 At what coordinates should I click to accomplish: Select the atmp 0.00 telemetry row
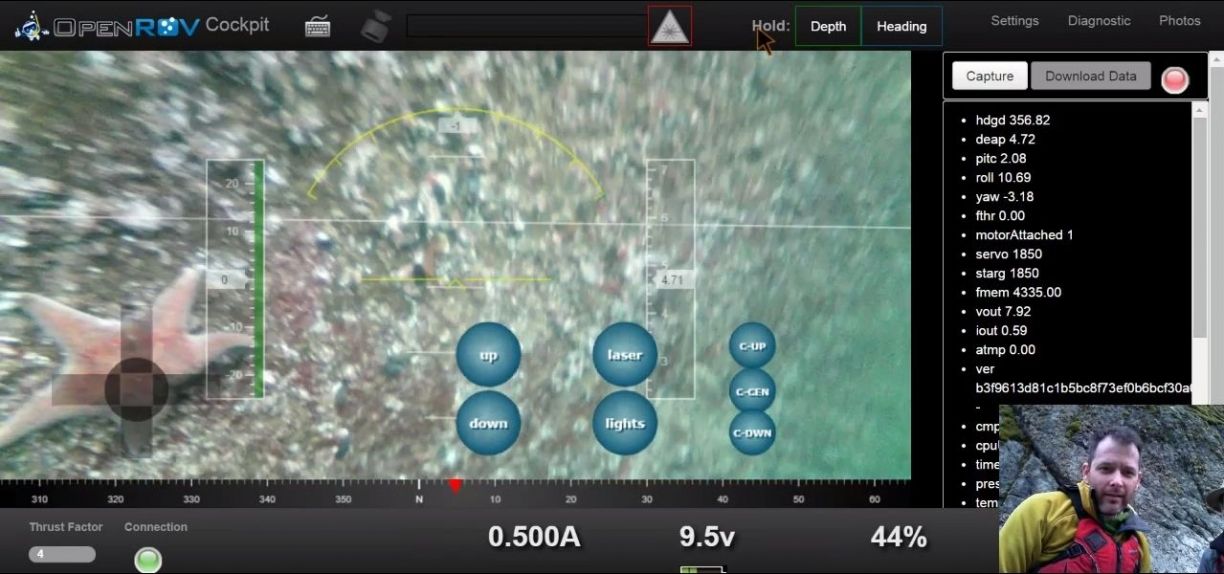(x=1005, y=350)
